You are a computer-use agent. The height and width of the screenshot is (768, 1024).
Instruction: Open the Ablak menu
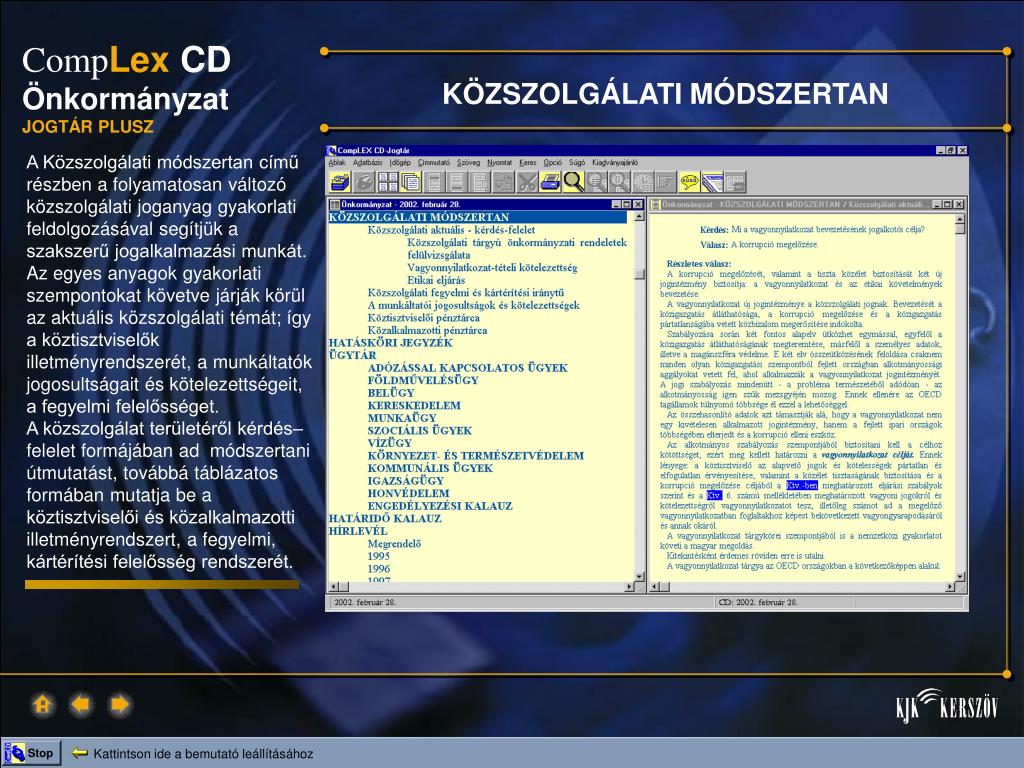pos(337,163)
